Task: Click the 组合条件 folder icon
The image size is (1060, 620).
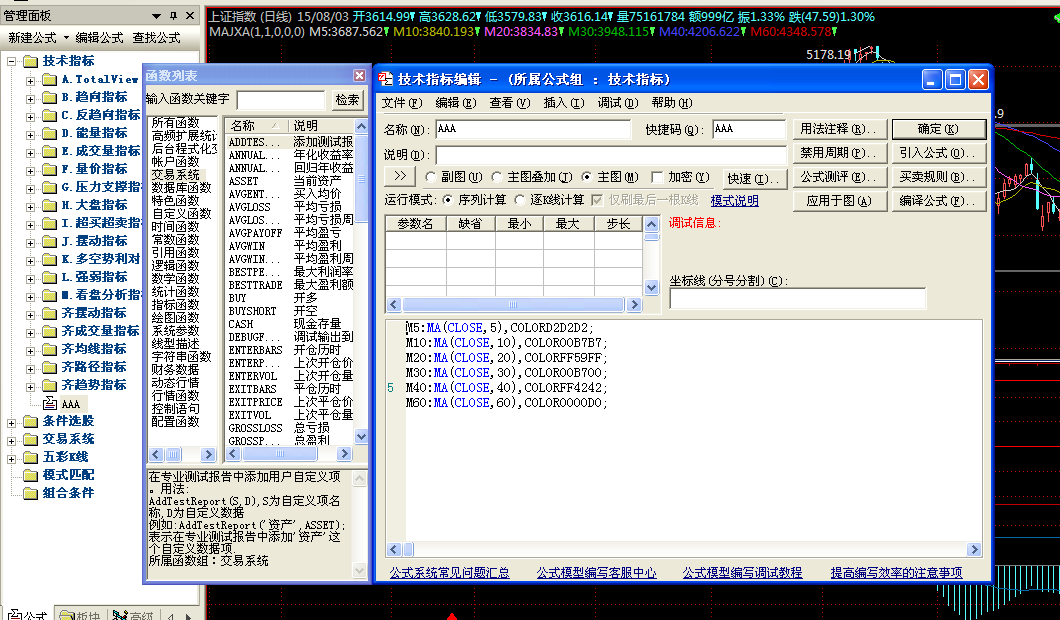Action: tap(30, 493)
